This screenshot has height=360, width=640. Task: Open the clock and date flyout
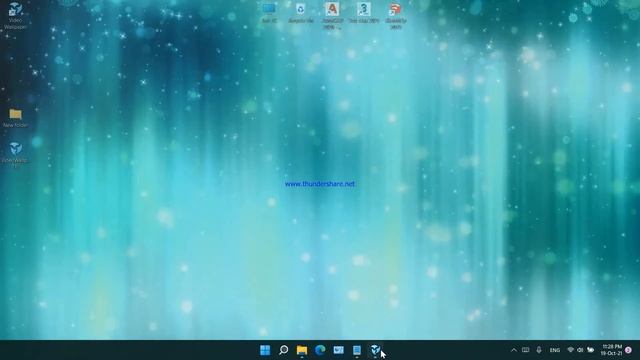(x=611, y=350)
